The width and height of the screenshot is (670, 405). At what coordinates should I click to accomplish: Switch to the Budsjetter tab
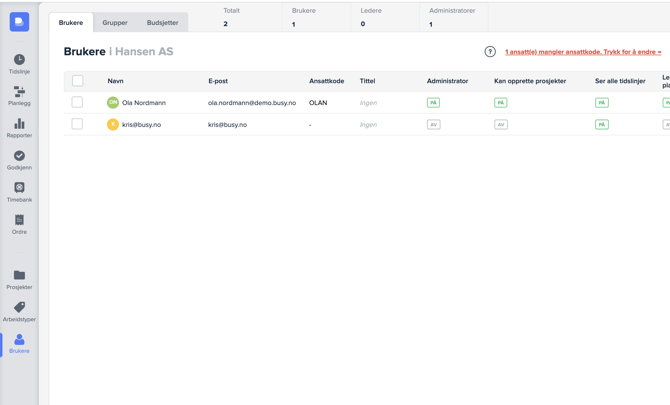[162, 22]
